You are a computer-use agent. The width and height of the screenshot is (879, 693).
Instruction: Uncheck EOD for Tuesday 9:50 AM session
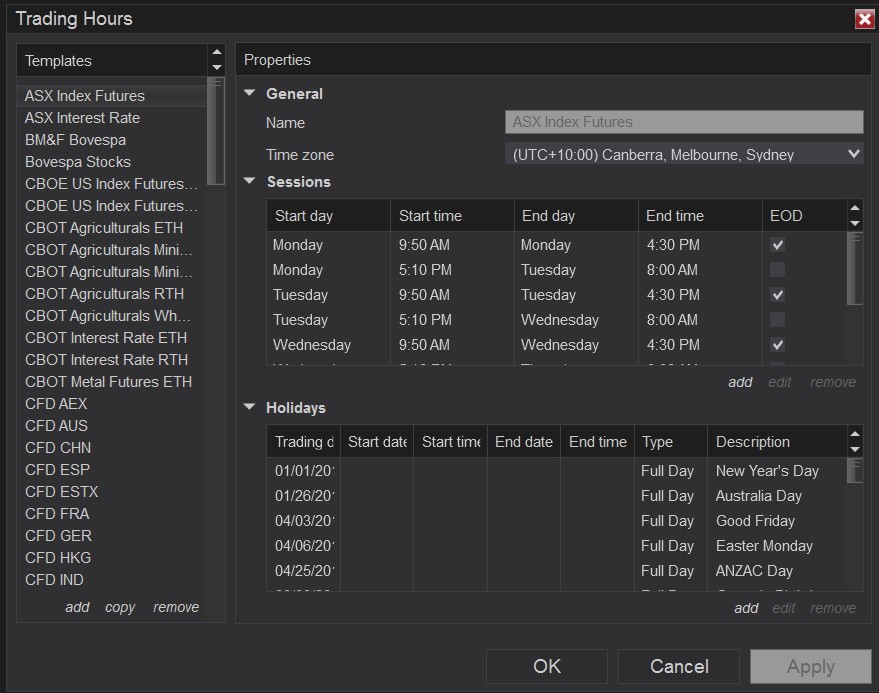(x=778, y=295)
